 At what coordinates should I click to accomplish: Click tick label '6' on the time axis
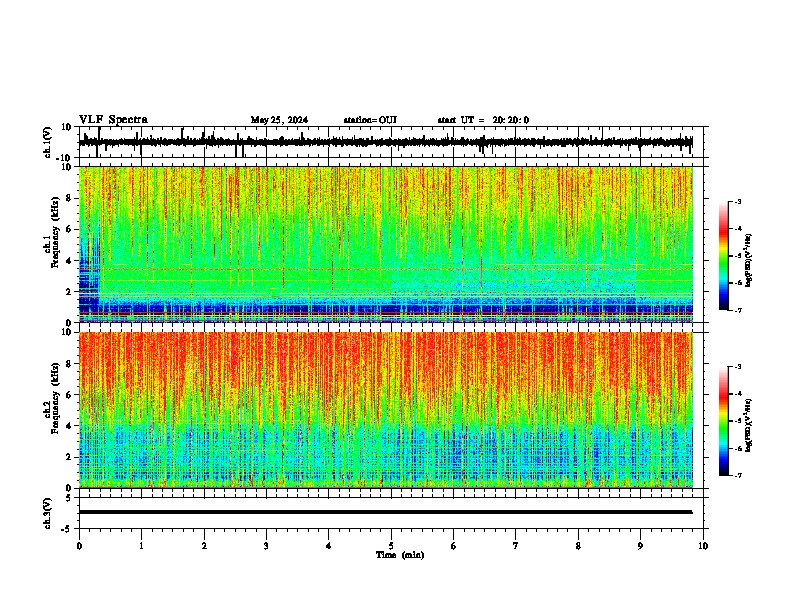[453, 546]
